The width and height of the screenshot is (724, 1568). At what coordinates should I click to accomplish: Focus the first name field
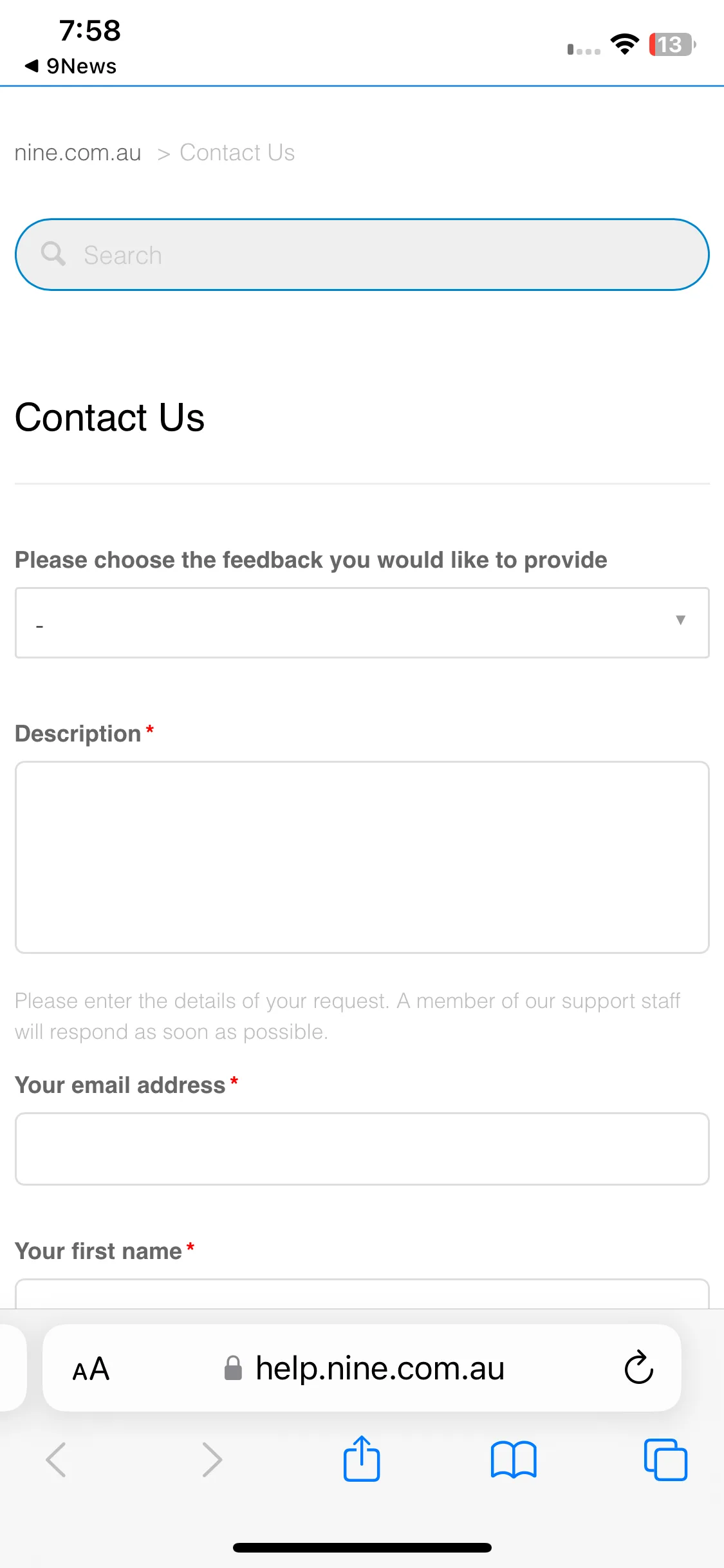(362, 1294)
